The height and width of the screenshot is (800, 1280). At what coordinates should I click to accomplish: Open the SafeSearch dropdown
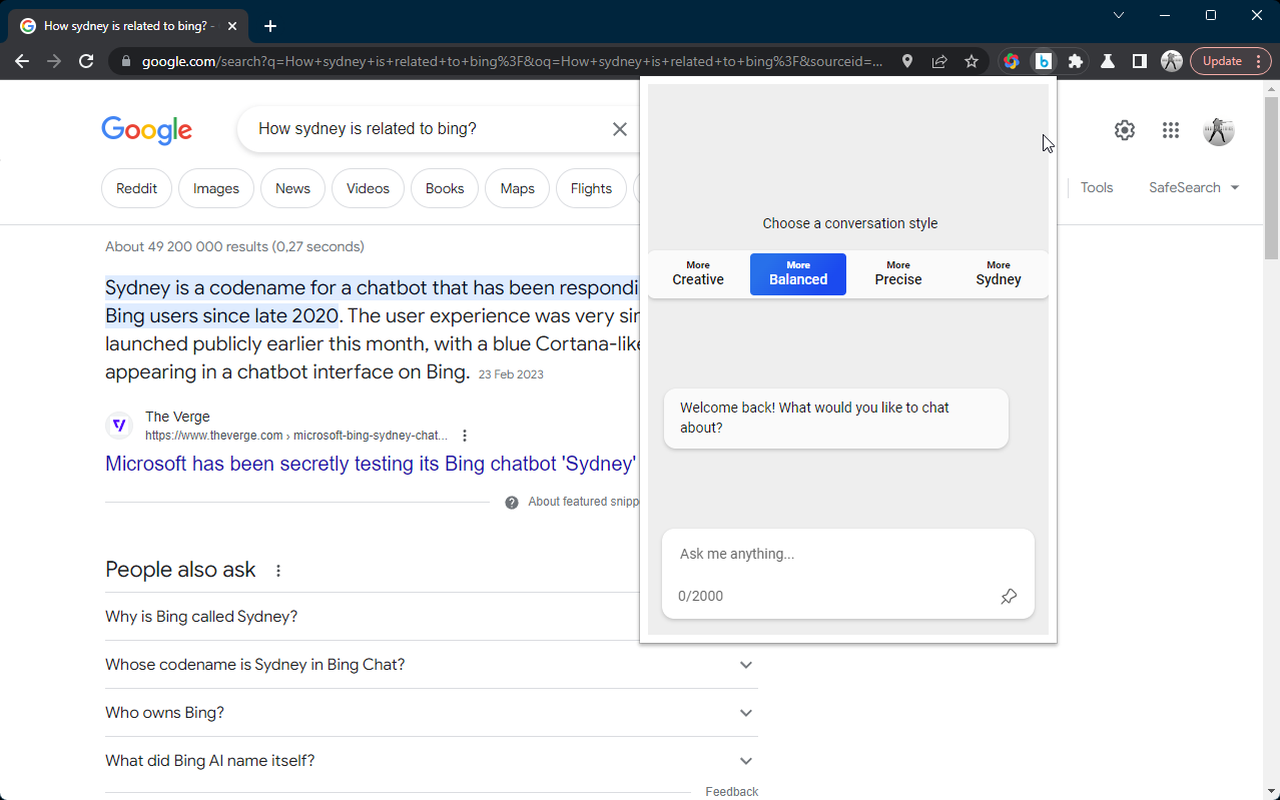pyautogui.click(x=1194, y=188)
